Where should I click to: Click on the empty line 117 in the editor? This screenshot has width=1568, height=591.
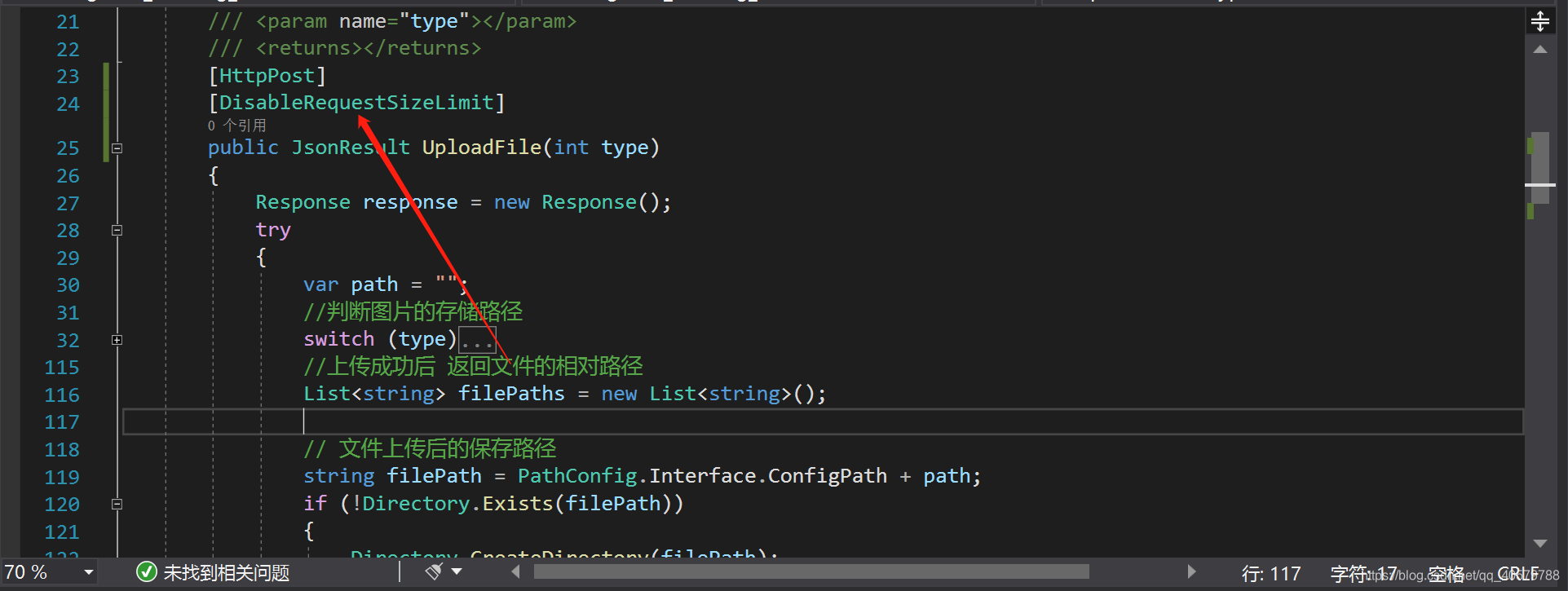823,422
